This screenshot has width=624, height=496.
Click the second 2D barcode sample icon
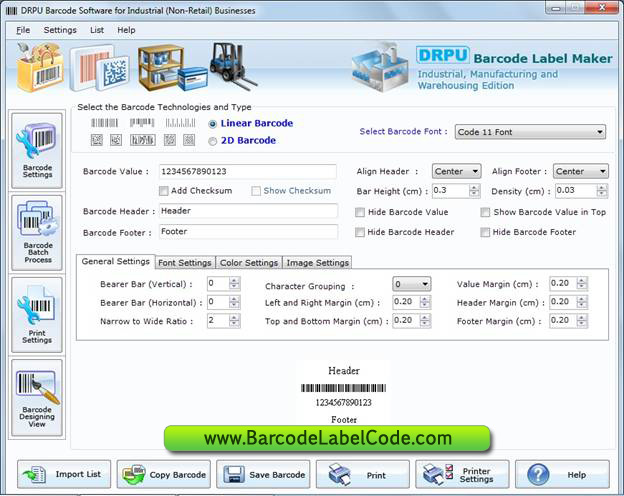(116, 140)
